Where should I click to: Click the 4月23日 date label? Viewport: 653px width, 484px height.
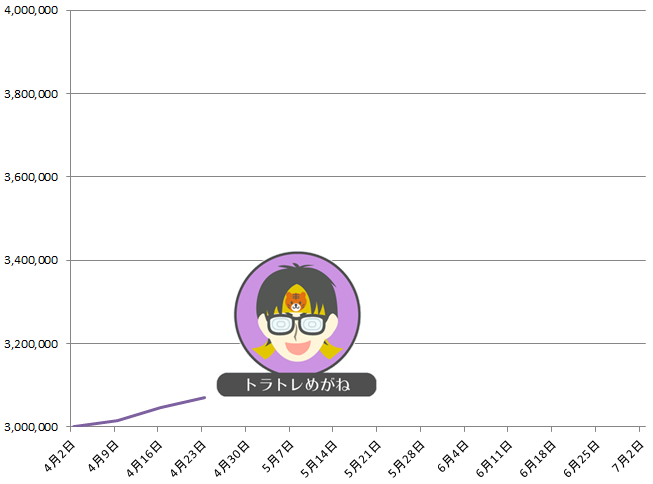188,459
